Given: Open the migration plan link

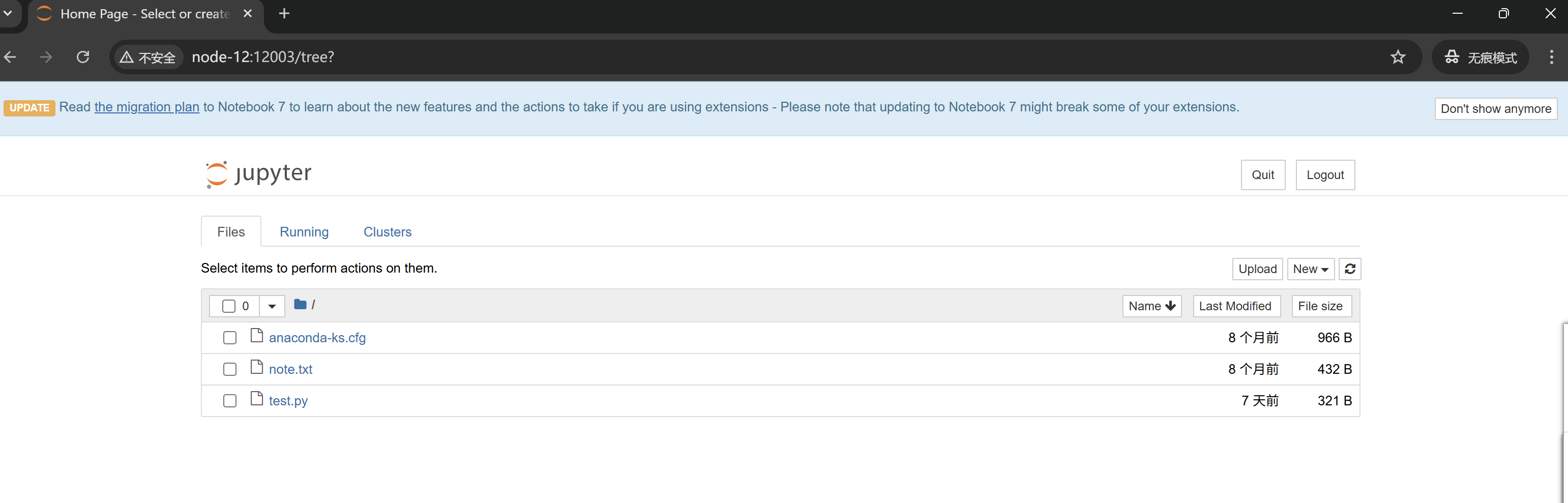Looking at the screenshot, I should (146, 107).
